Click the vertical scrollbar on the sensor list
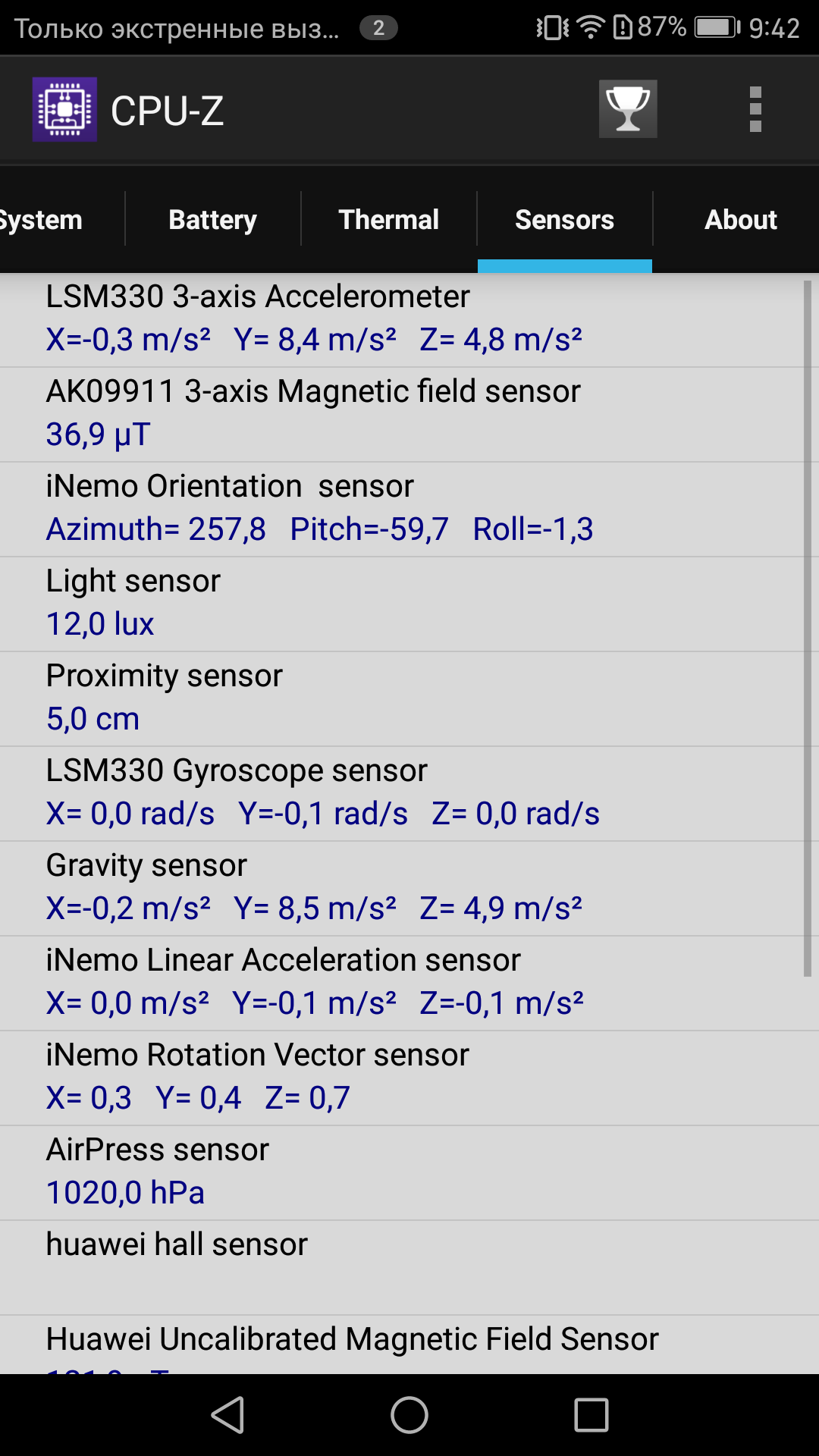819x1456 pixels. coord(808,628)
